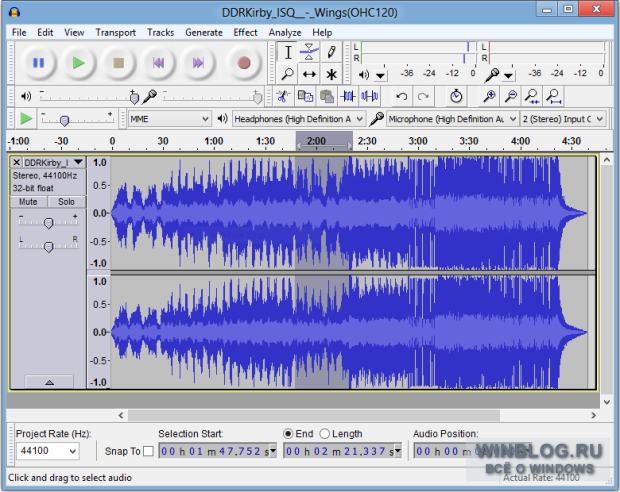620x492 pixels.
Task: Click the horizontal scrollbar right arrow
Action: pos(594,415)
